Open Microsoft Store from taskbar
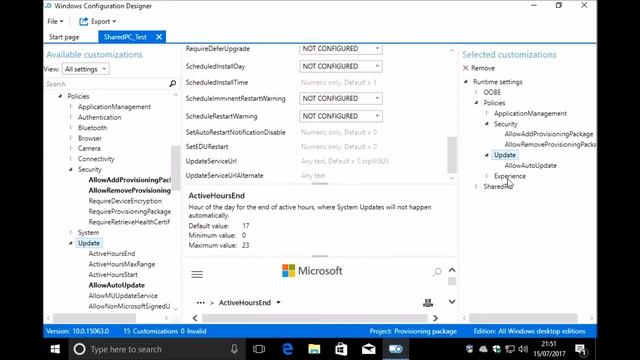Screen dimensions: 640x360 [341, 349]
